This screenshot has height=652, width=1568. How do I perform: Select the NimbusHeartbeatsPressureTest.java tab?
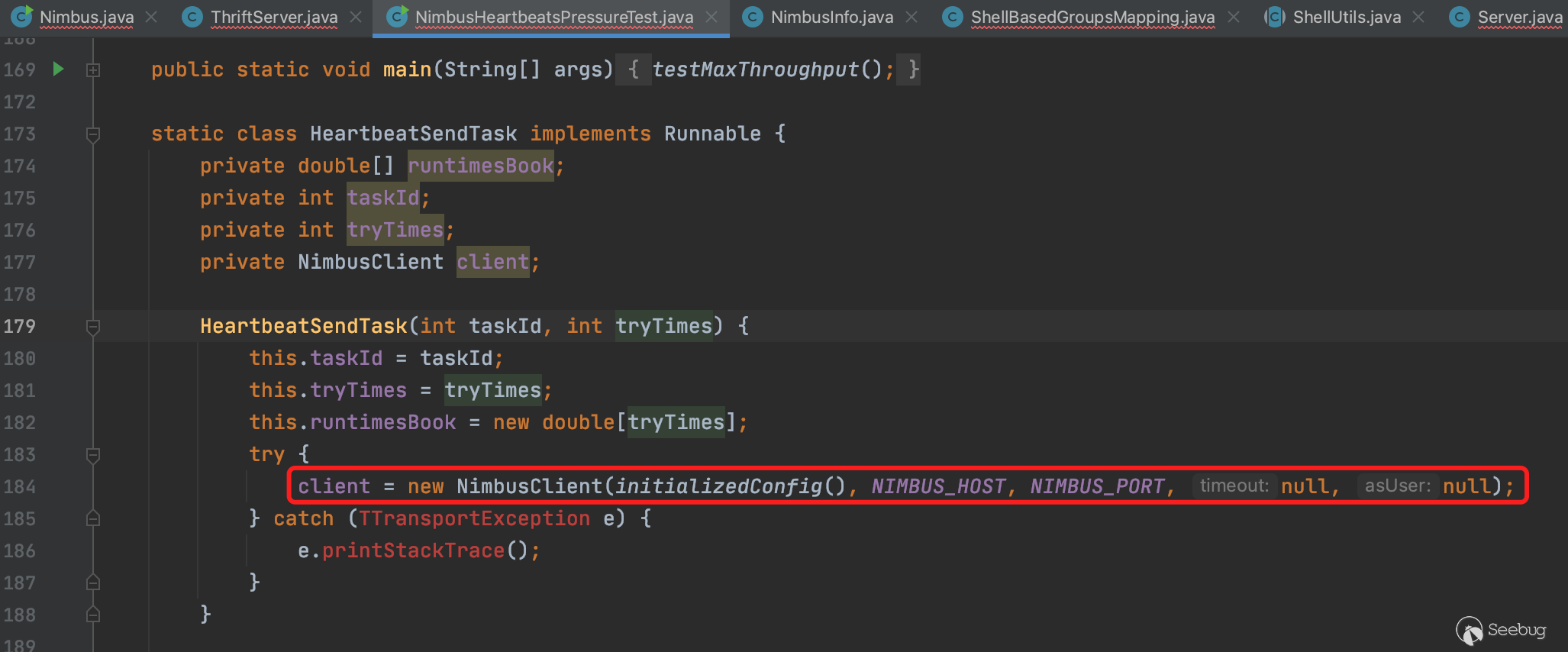click(x=554, y=17)
